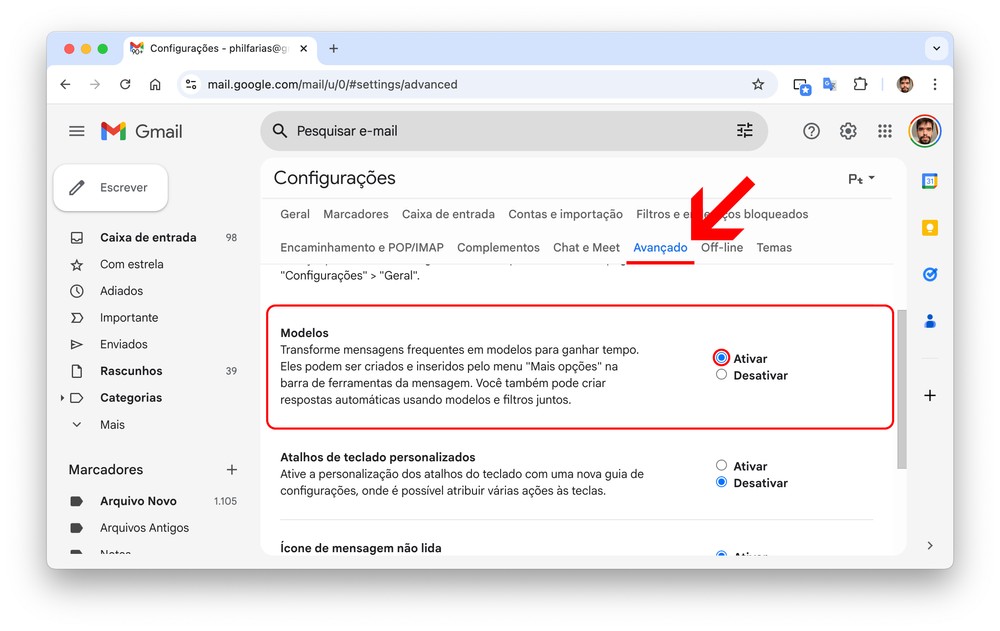Open Chrome three-dot menu

pos(935,84)
